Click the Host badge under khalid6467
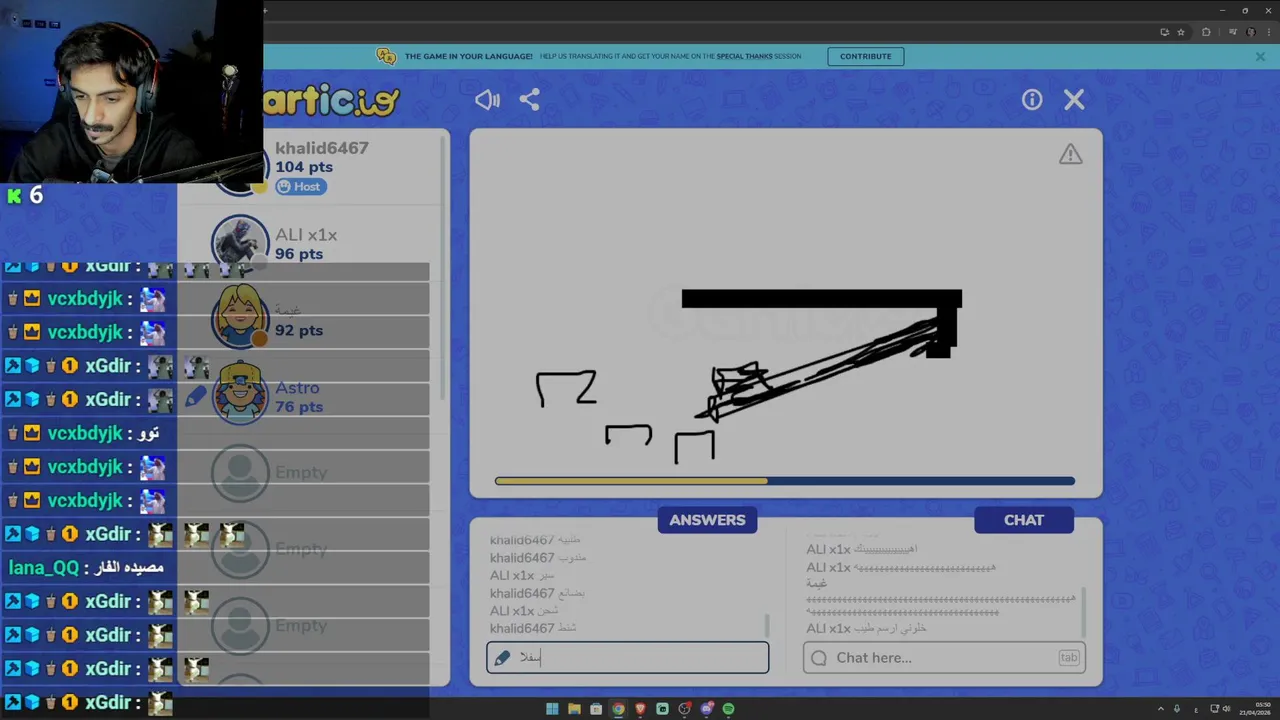Image resolution: width=1280 pixels, height=720 pixels. coord(300,186)
